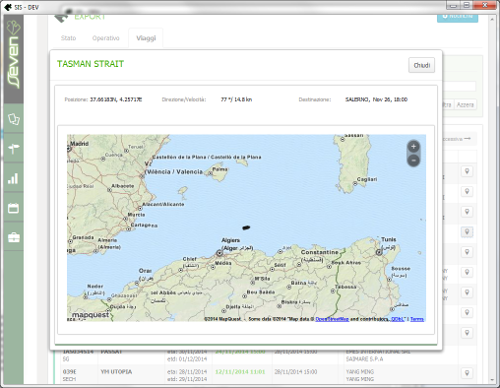This screenshot has height=388, width=500.
Task: Switch to the Viaggi tab
Action: pos(146,38)
